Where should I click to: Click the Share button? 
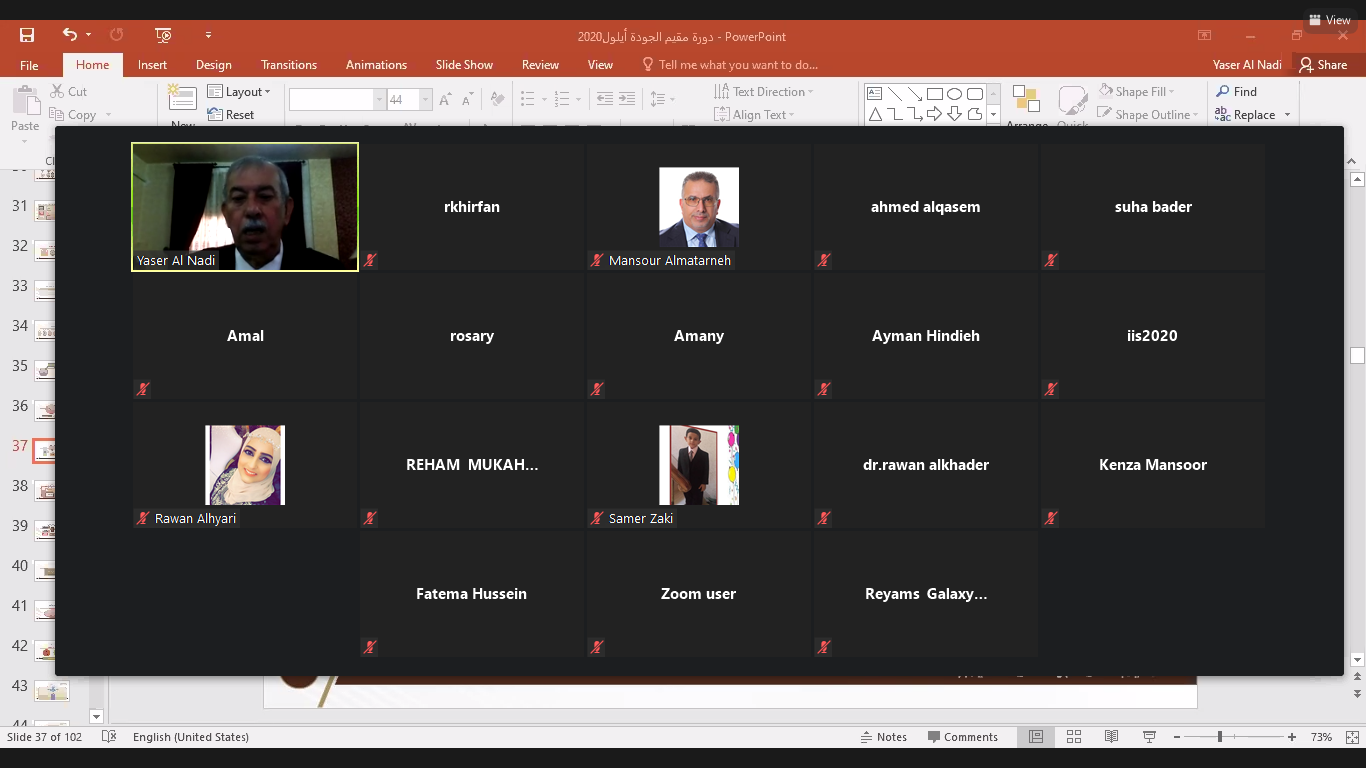pos(1322,64)
